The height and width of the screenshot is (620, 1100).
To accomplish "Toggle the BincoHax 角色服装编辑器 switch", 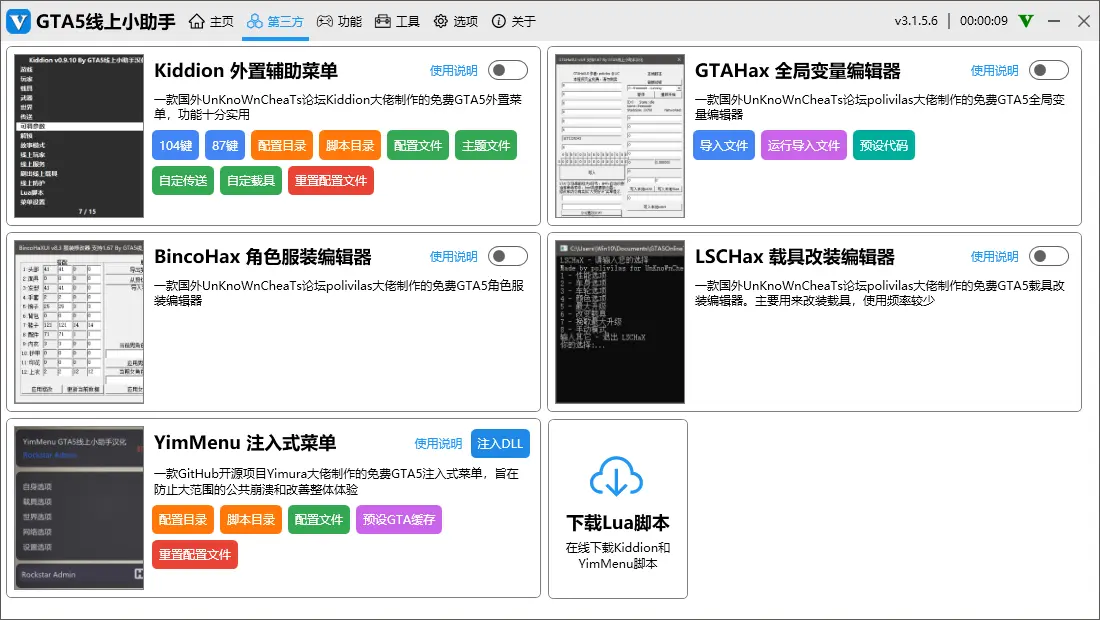I will pyautogui.click(x=508, y=256).
